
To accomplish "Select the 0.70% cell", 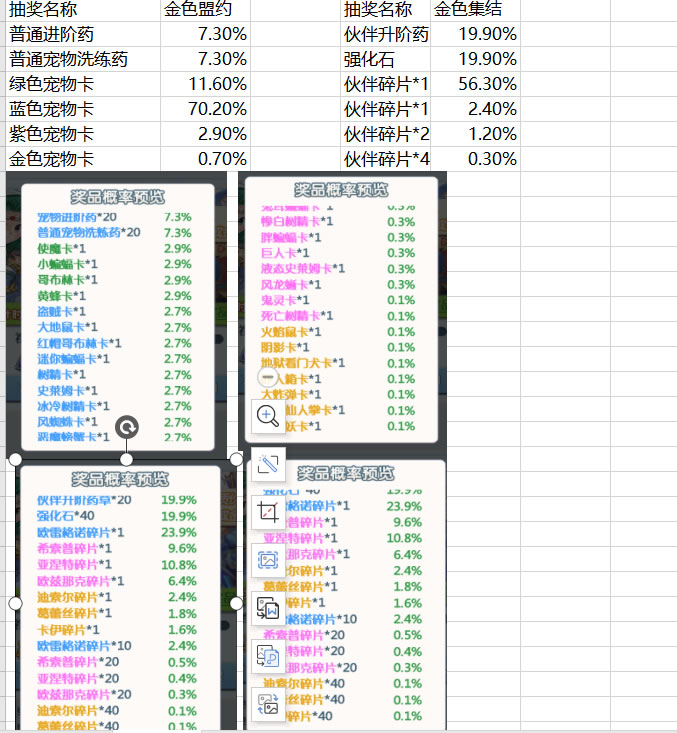I will click(x=205, y=159).
